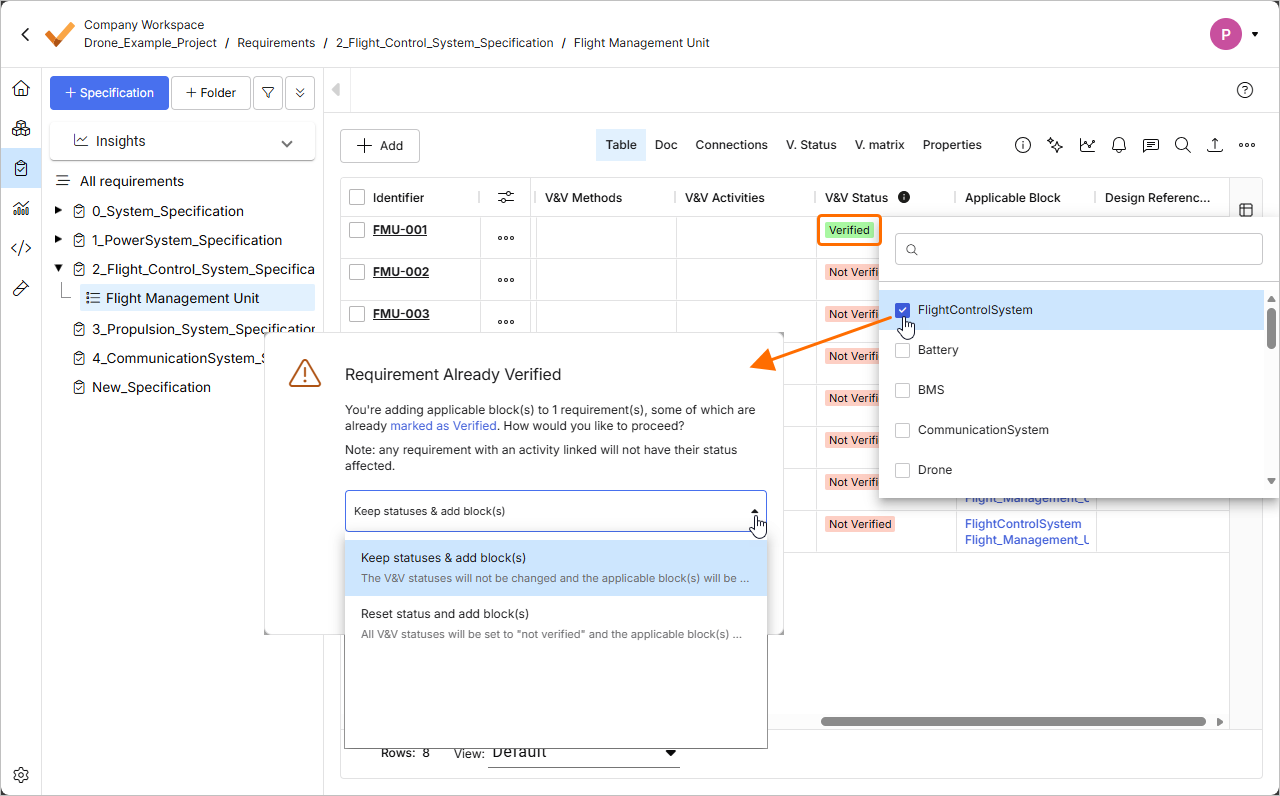Screen dimensions: 1280x796
Task: Open the Keep statuses dropdown
Action: [555, 511]
